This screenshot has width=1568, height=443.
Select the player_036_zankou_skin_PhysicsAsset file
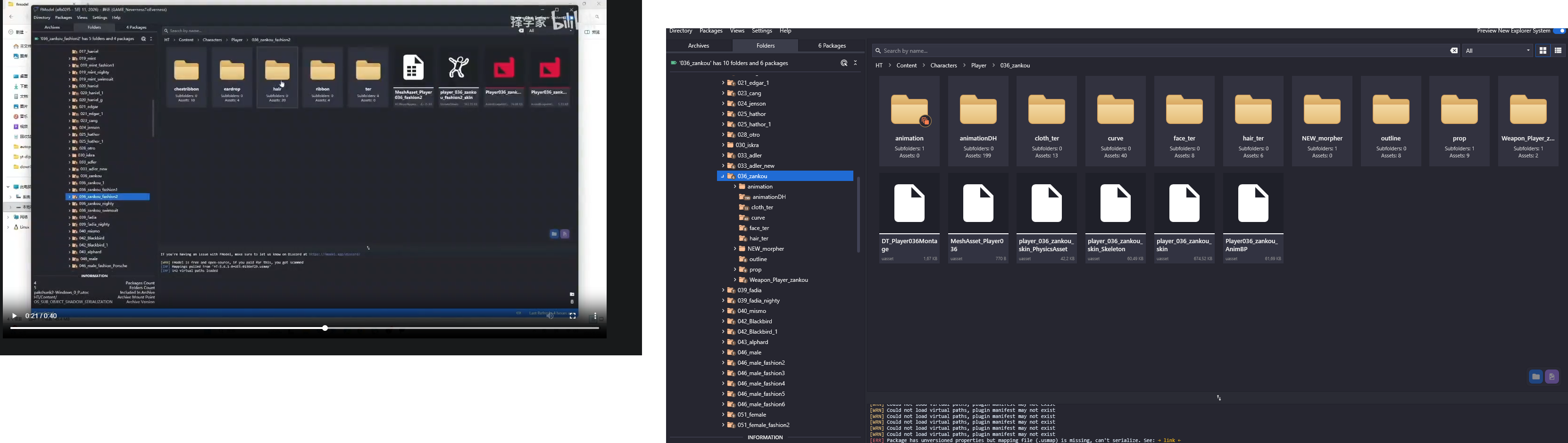pos(1047,219)
